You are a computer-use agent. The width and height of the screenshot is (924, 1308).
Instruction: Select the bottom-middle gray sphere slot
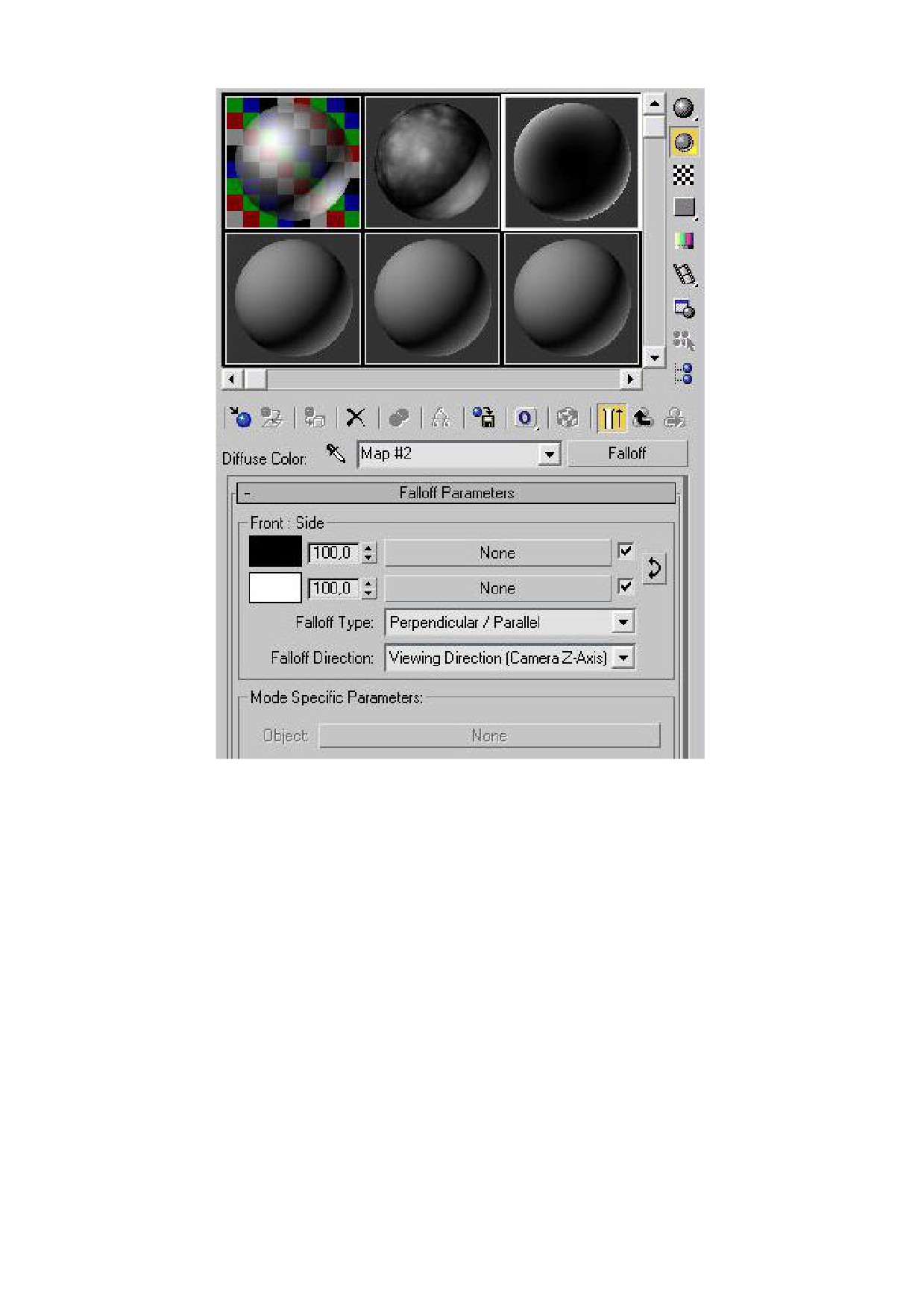click(432, 298)
